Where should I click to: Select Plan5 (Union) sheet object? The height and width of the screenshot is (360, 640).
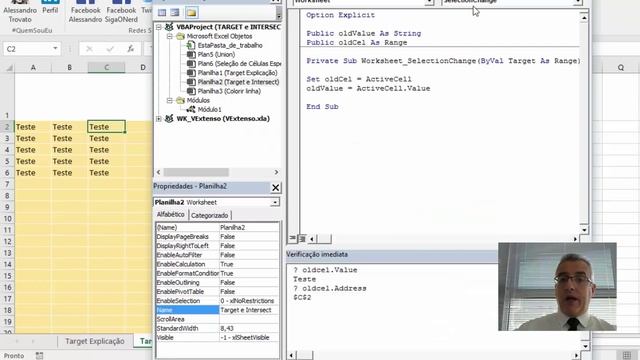coord(216,54)
